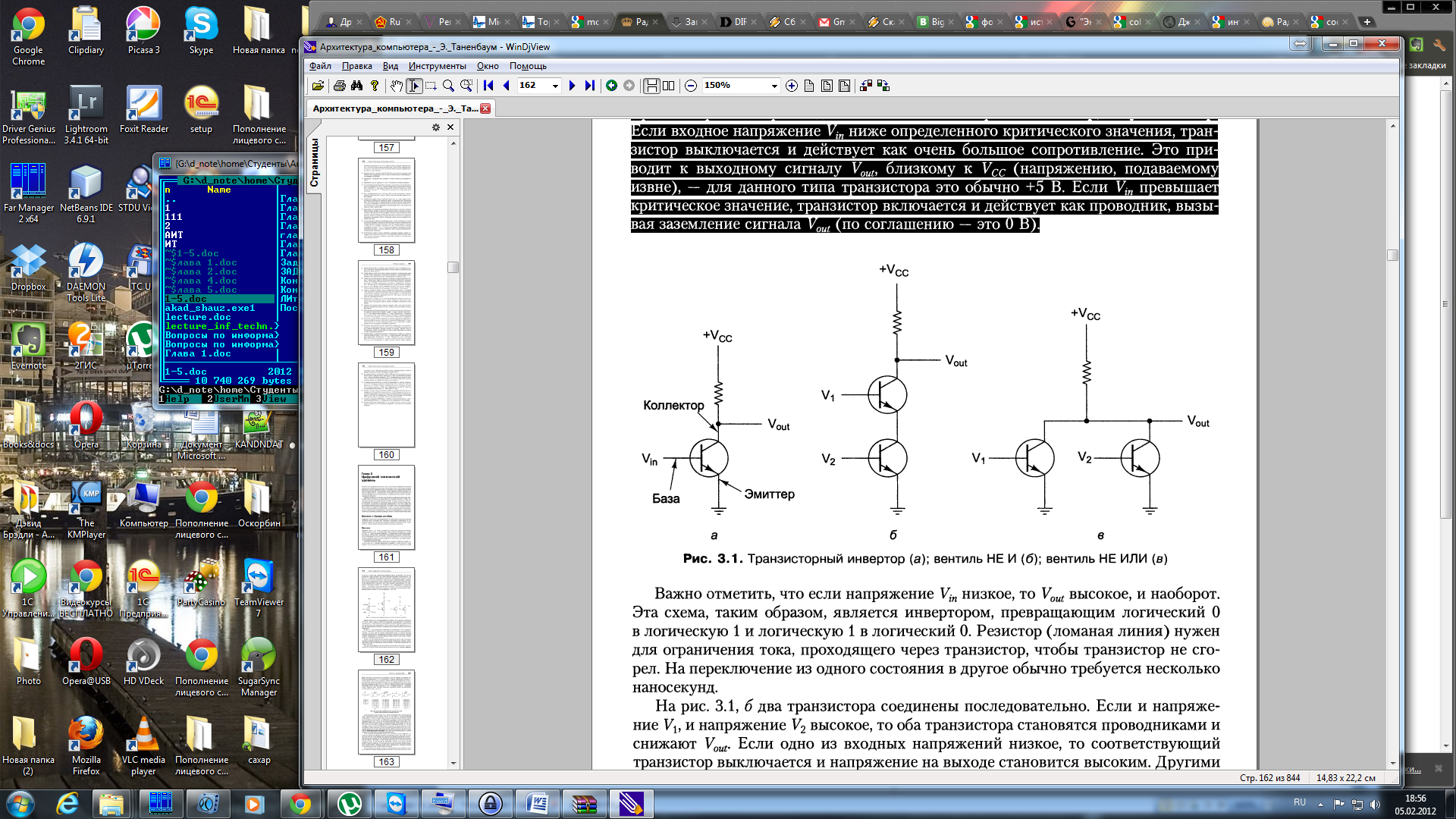Click the Rotate right colored-blocks icon
This screenshot has height=819, width=1456.
(883, 86)
